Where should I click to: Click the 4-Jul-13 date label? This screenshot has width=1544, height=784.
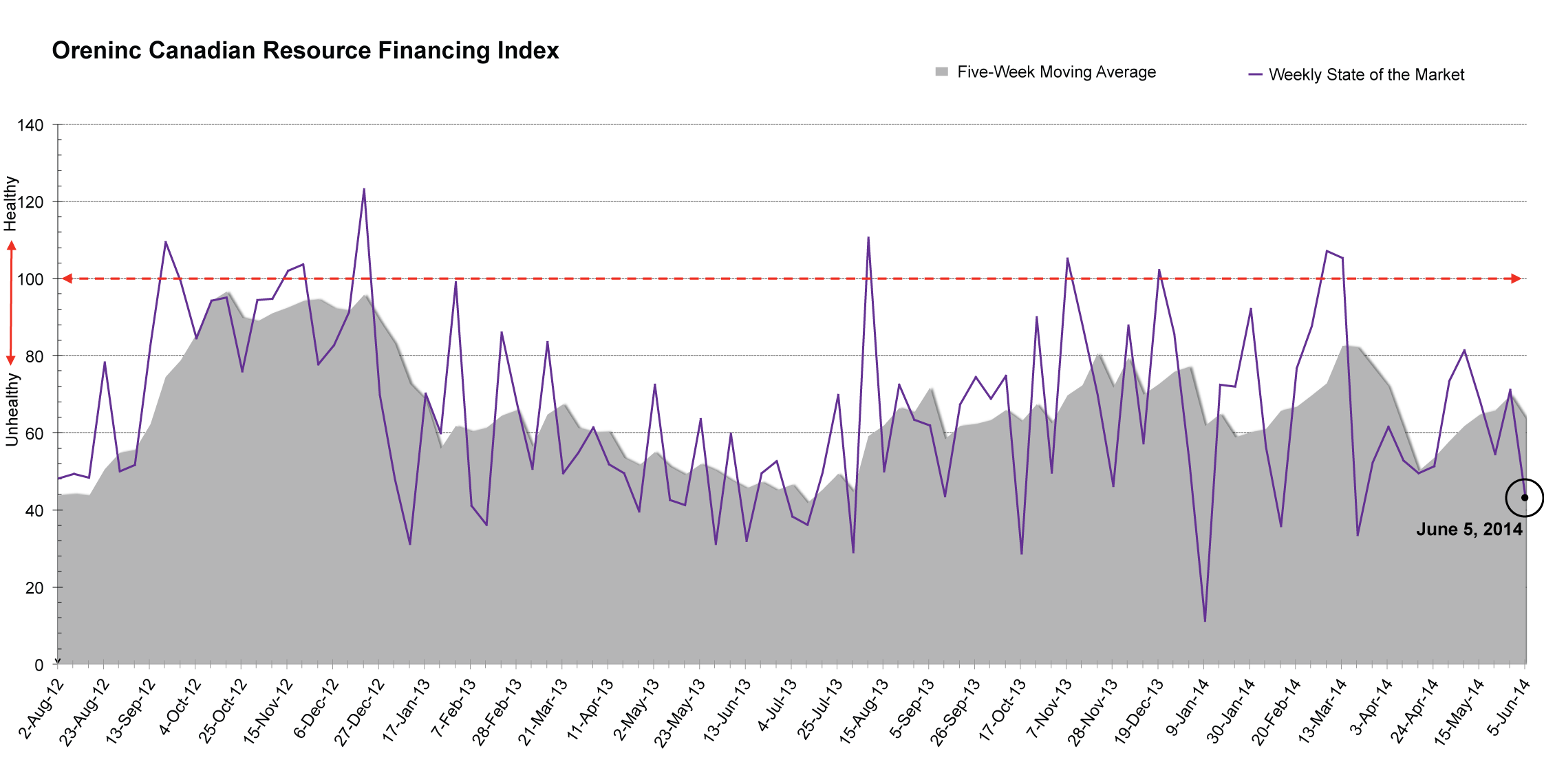point(777,706)
